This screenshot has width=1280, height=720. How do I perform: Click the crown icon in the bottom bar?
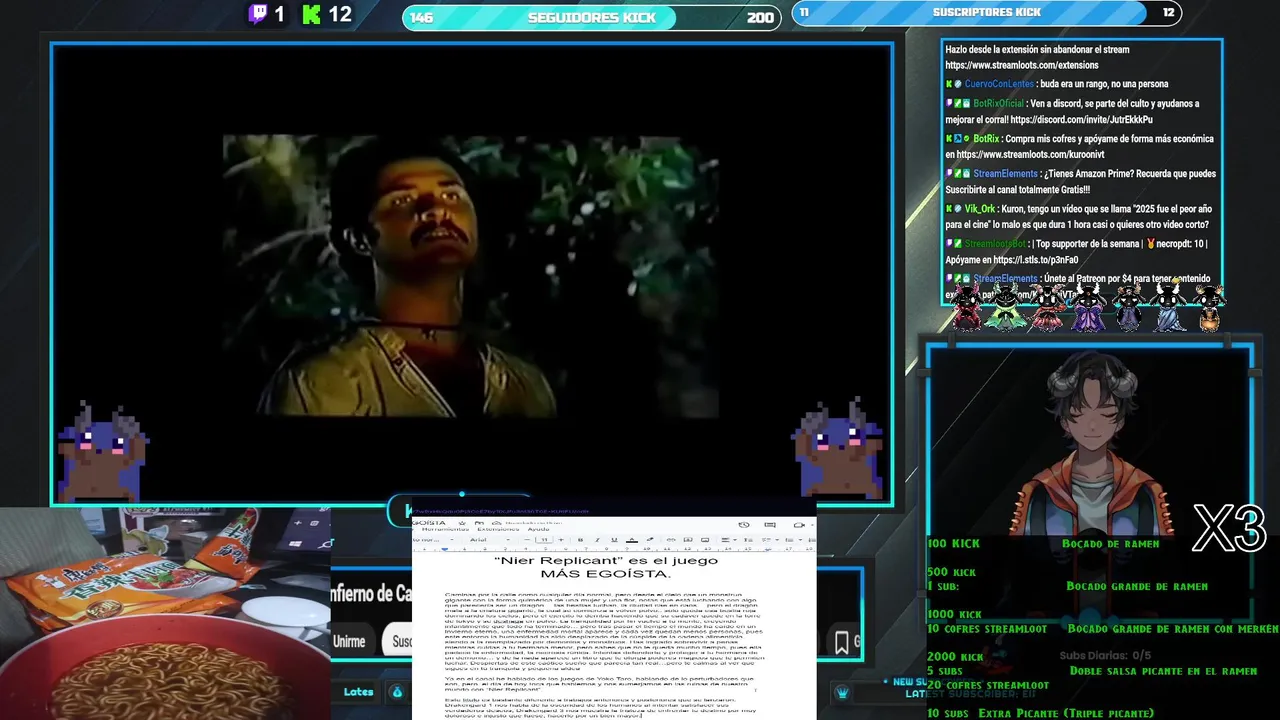[842, 692]
